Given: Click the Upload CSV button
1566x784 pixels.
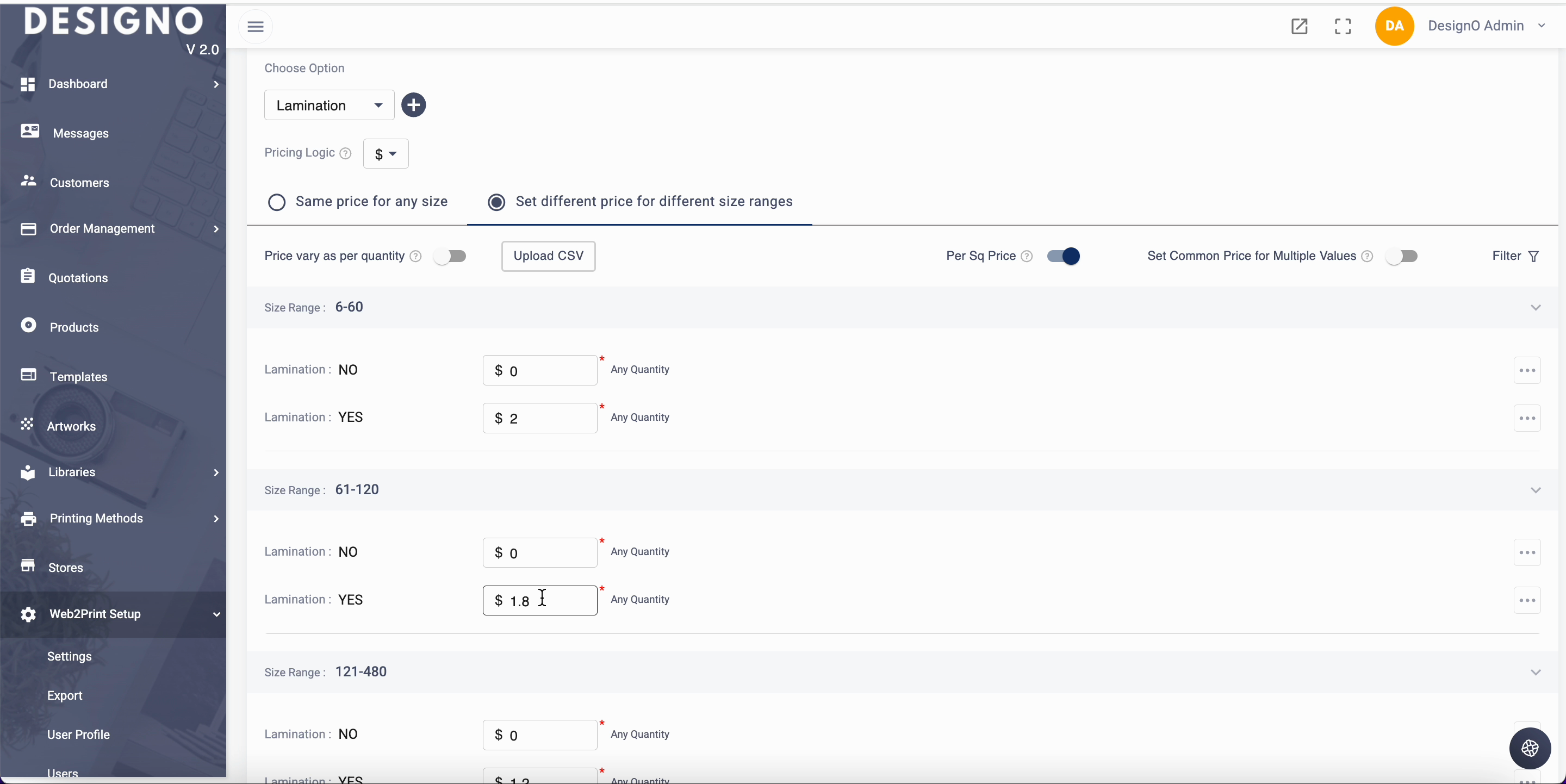Looking at the screenshot, I should tap(548, 256).
